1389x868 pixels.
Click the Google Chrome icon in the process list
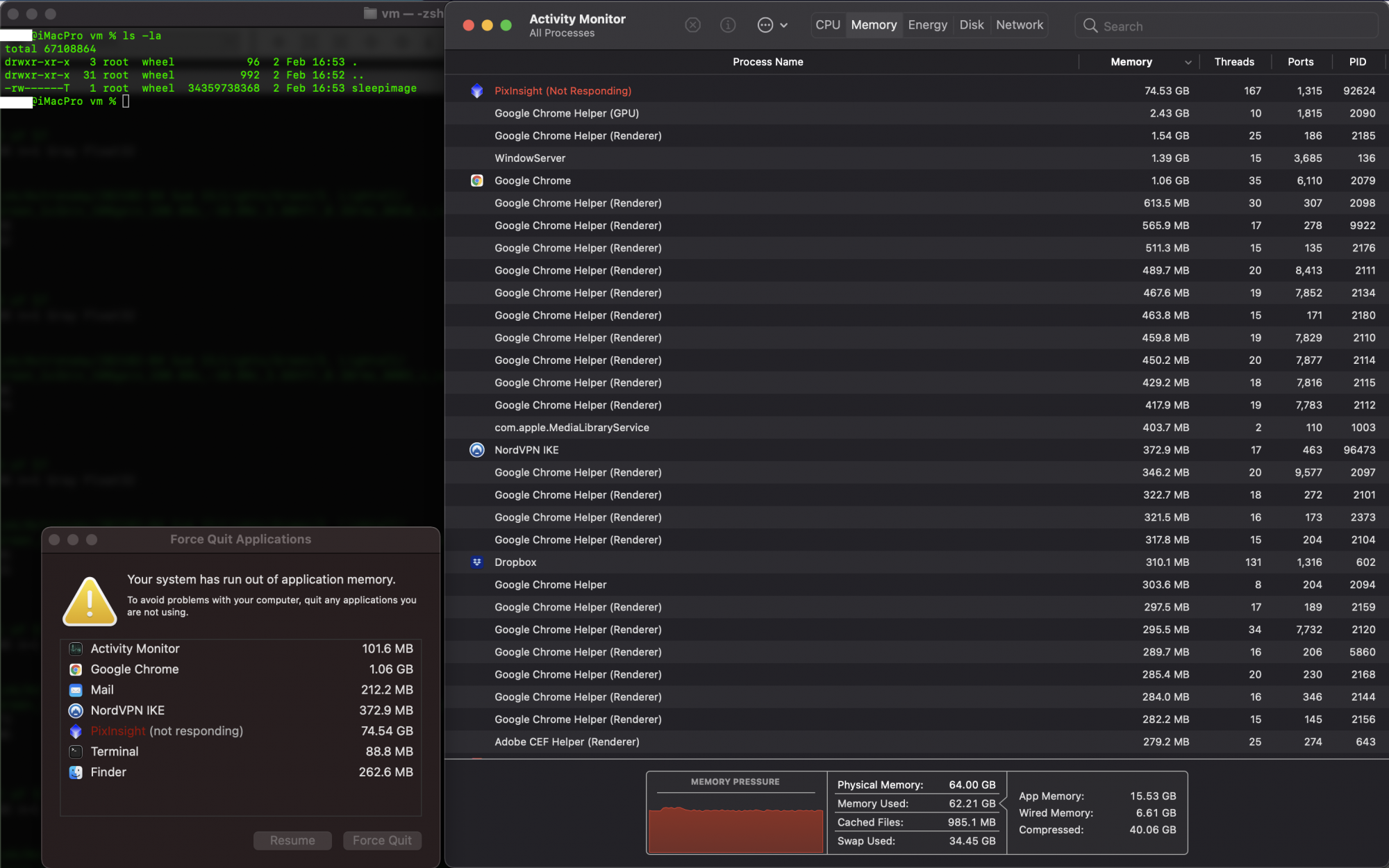pyautogui.click(x=477, y=181)
